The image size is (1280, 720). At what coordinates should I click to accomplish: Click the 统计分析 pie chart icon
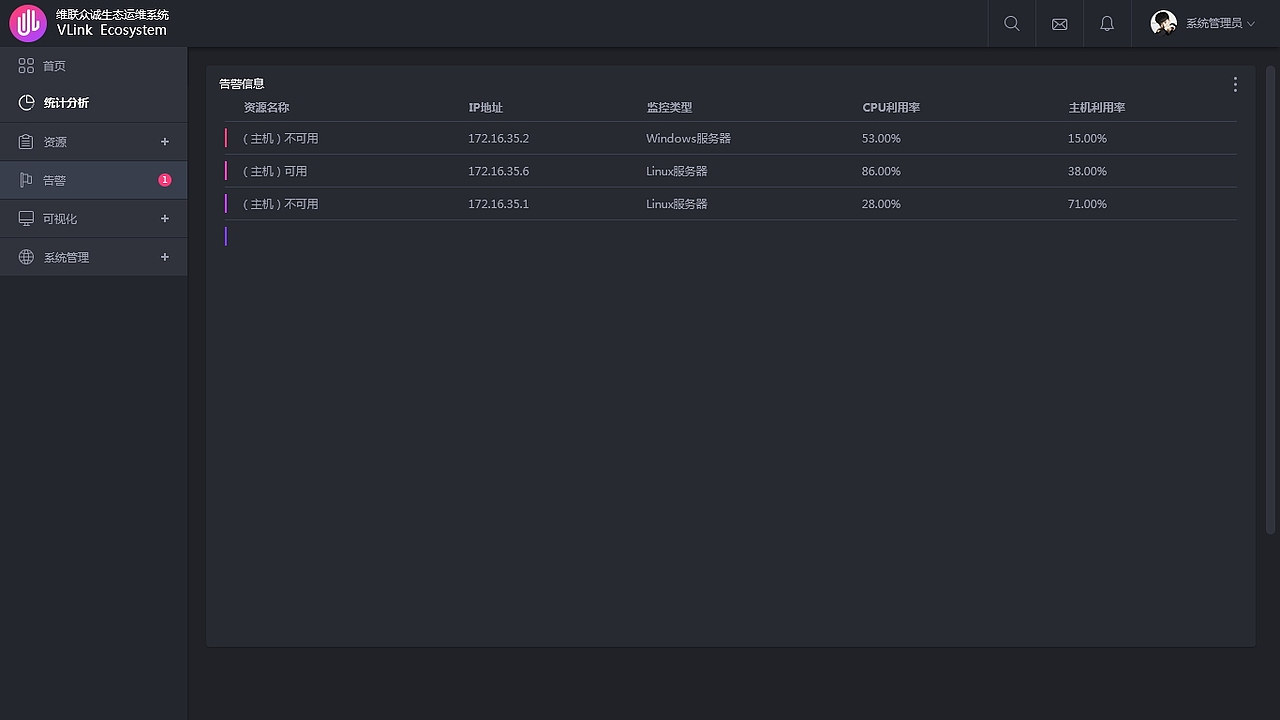coord(26,103)
